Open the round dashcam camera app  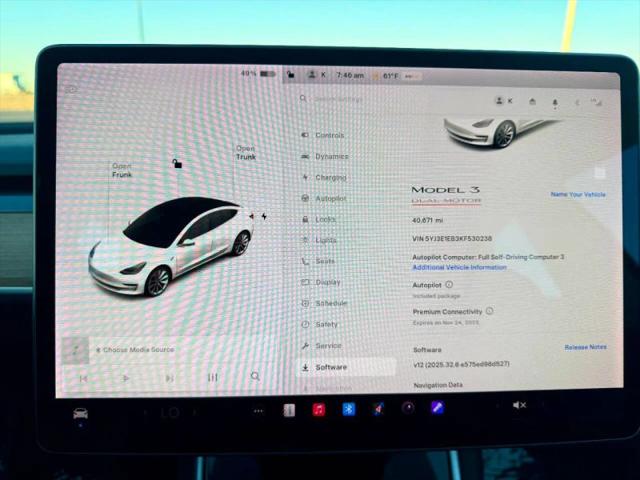pyautogui.click(x=408, y=407)
